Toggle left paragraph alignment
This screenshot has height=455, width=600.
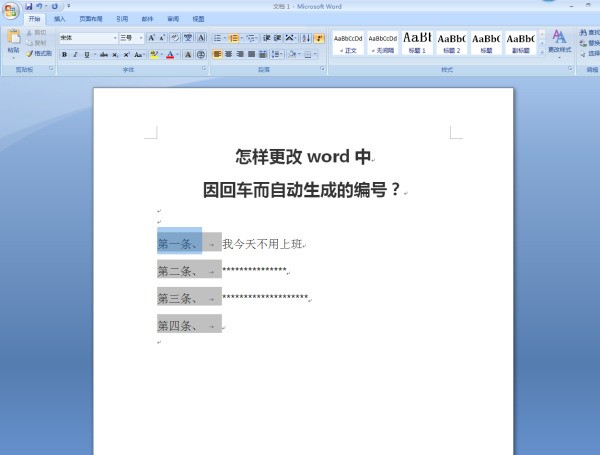[217, 54]
